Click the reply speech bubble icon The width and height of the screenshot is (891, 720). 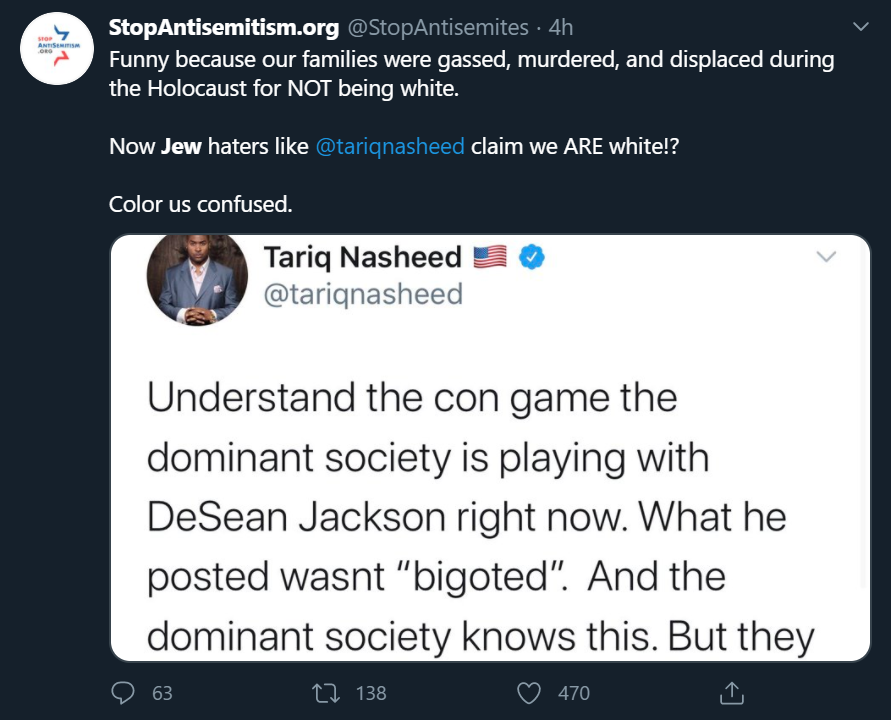[124, 692]
